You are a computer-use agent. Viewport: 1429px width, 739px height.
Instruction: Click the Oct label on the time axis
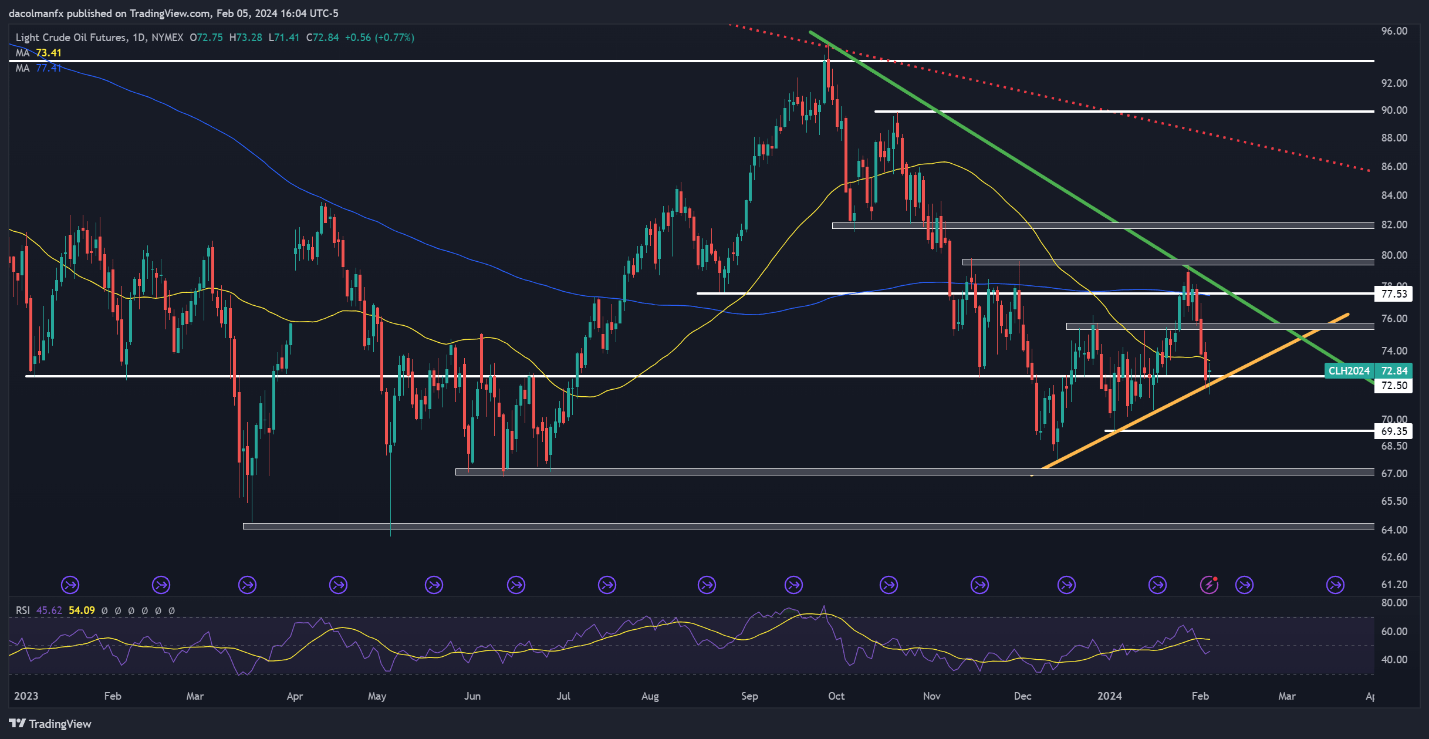[x=837, y=695]
